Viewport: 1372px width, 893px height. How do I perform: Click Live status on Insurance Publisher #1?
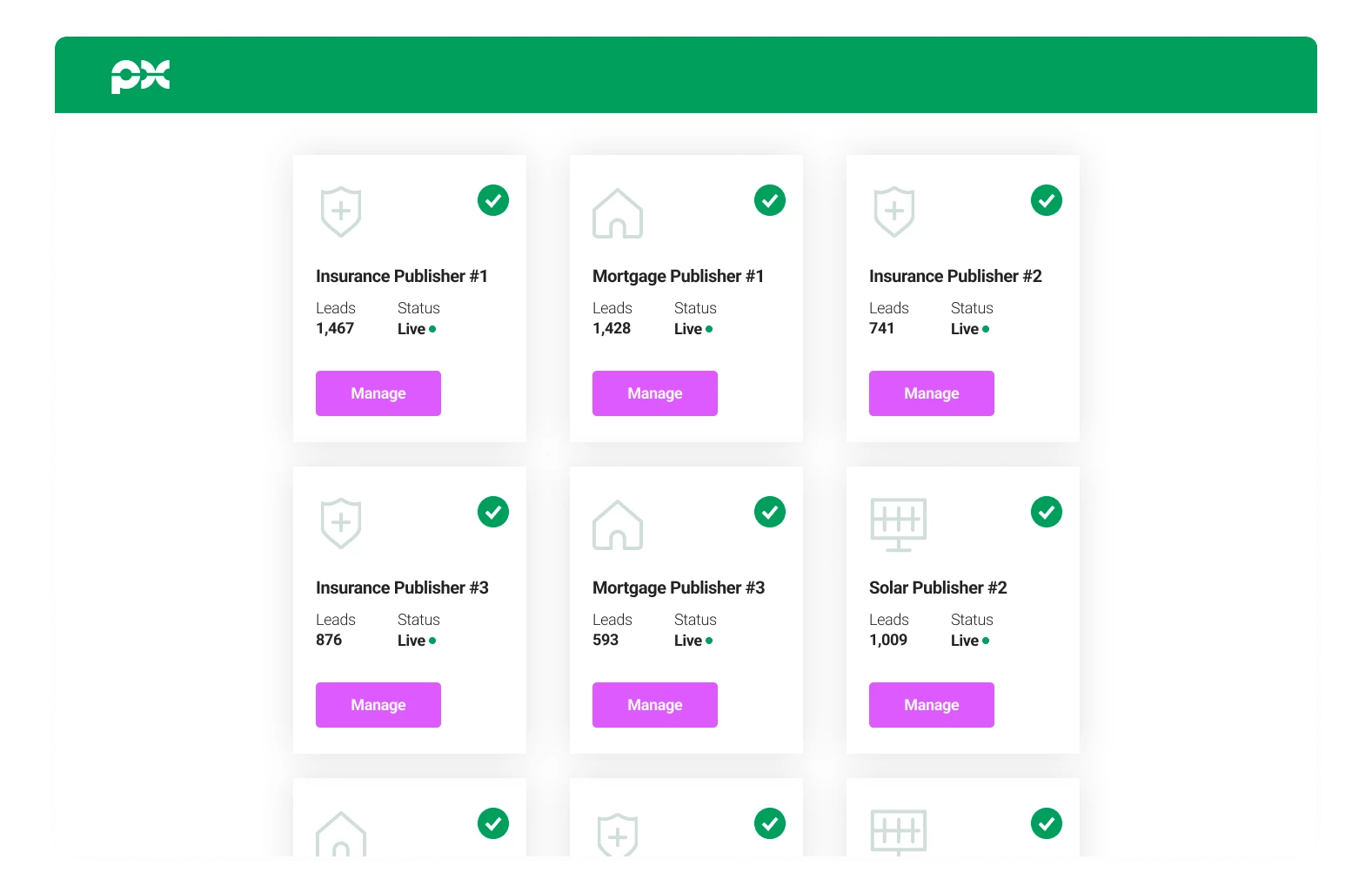click(x=417, y=329)
